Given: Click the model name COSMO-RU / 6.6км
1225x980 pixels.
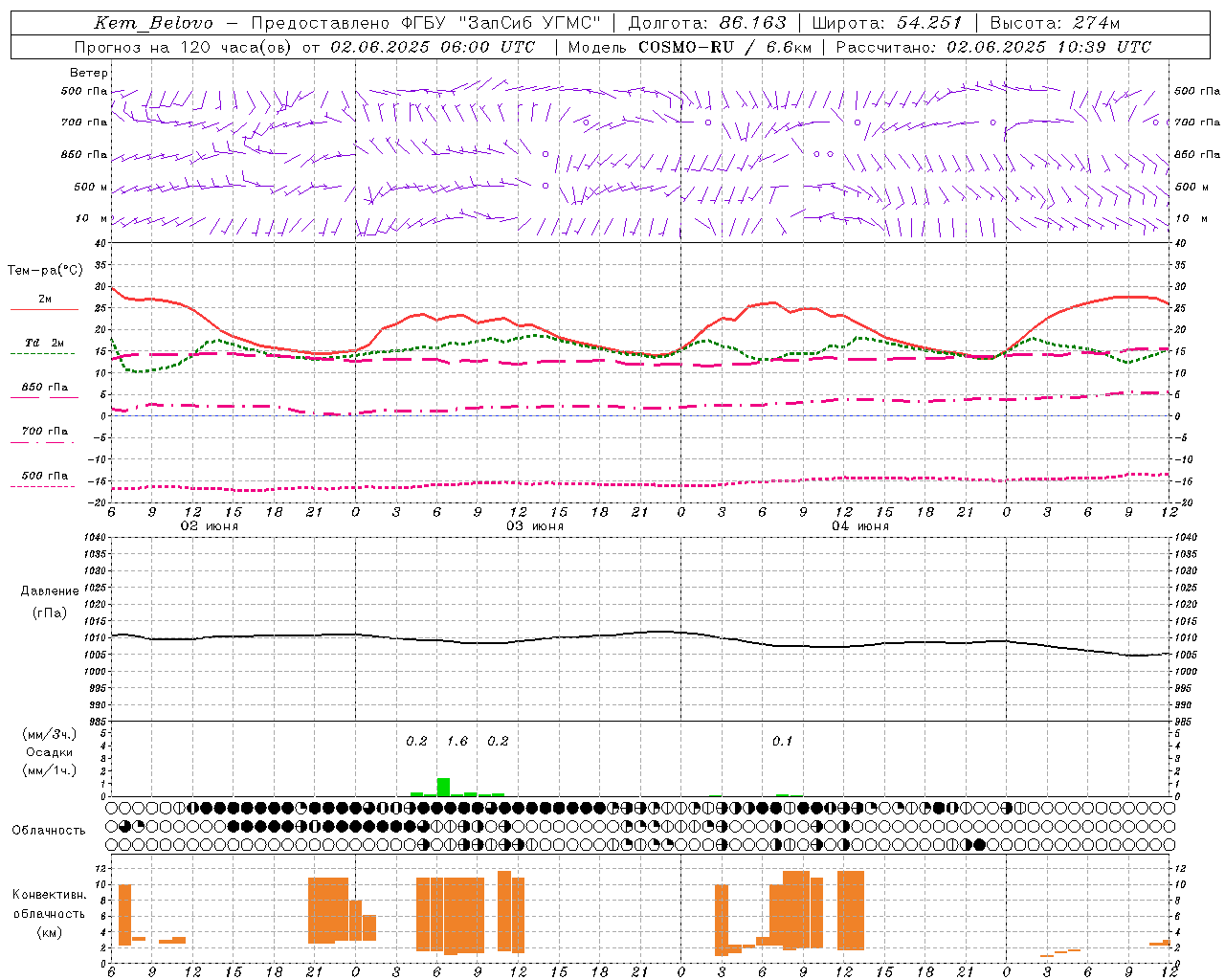Looking at the screenshot, I should click(725, 47).
